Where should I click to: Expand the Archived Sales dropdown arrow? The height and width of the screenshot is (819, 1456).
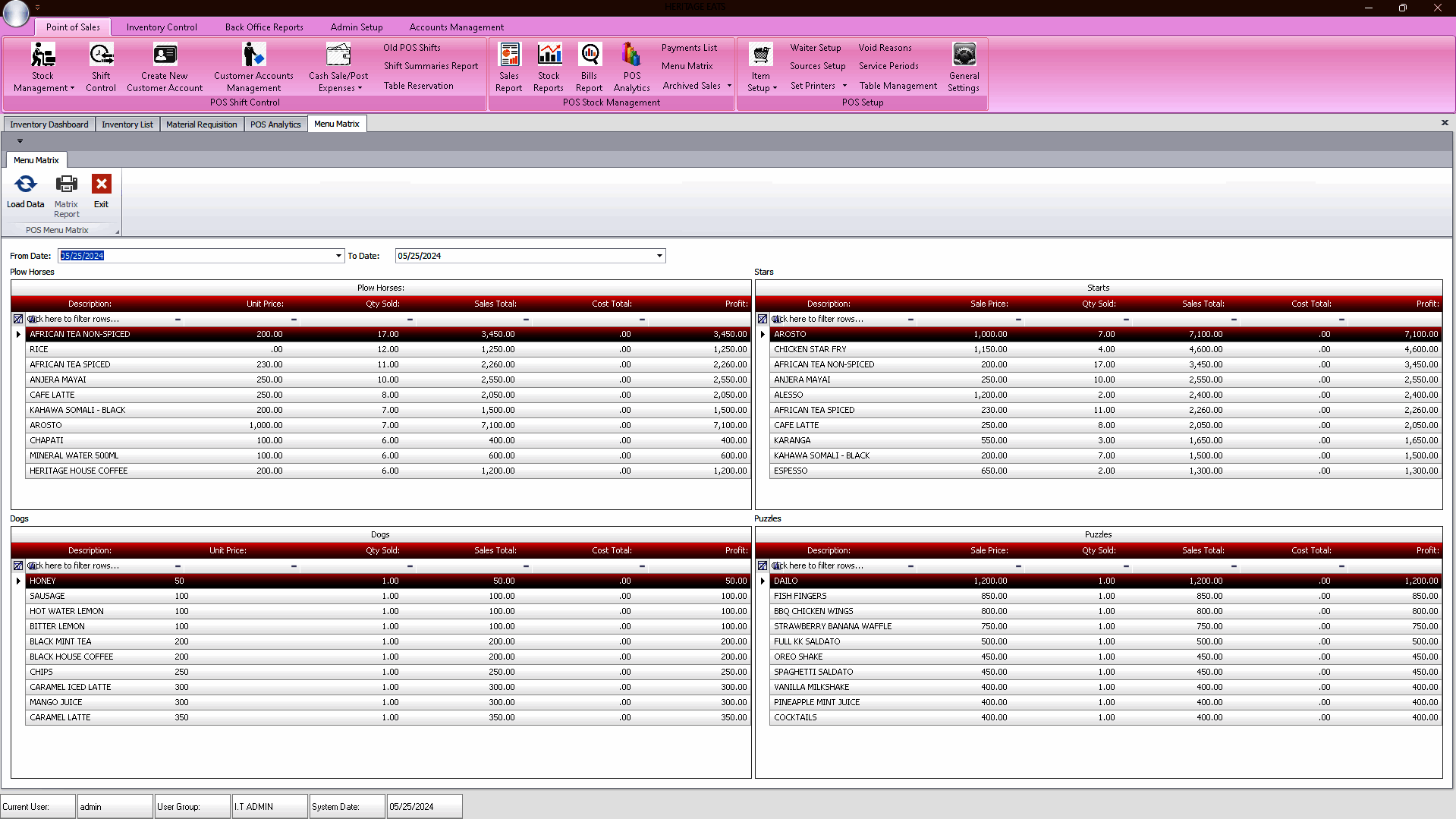coord(729,86)
